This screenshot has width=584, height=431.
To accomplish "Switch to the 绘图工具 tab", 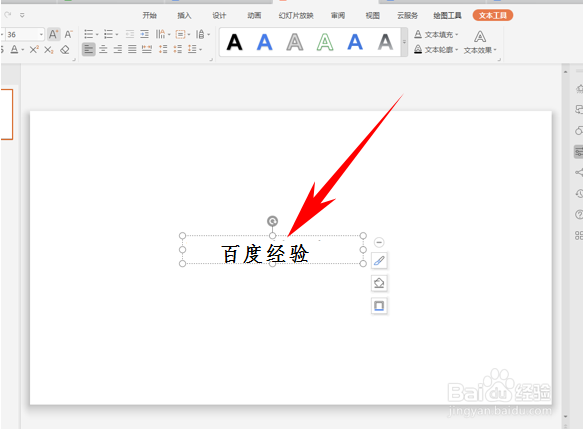I will tap(447, 15).
